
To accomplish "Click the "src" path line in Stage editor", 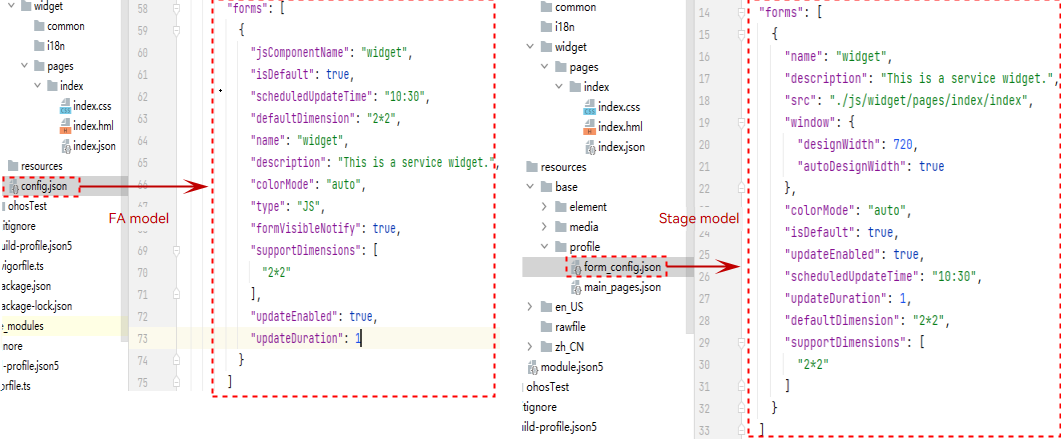I will (907, 101).
